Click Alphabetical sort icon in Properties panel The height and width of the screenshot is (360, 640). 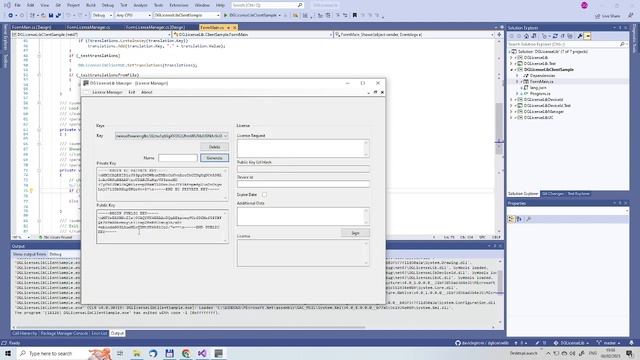coord(519,219)
